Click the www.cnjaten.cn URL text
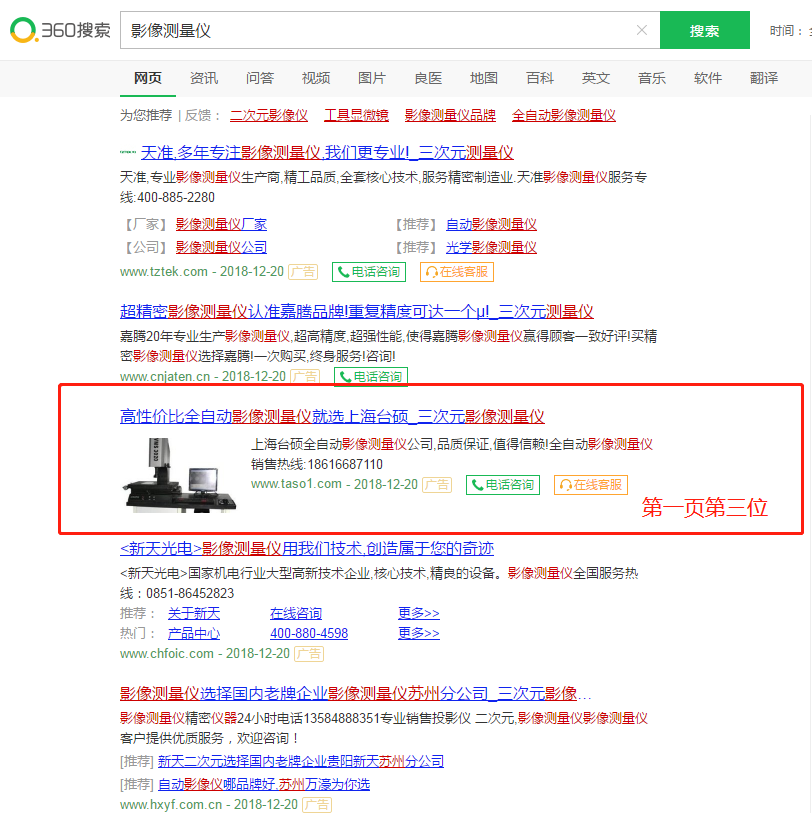The width and height of the screenshot is (812, 813). pyautogui.click(x=165, y=376)
